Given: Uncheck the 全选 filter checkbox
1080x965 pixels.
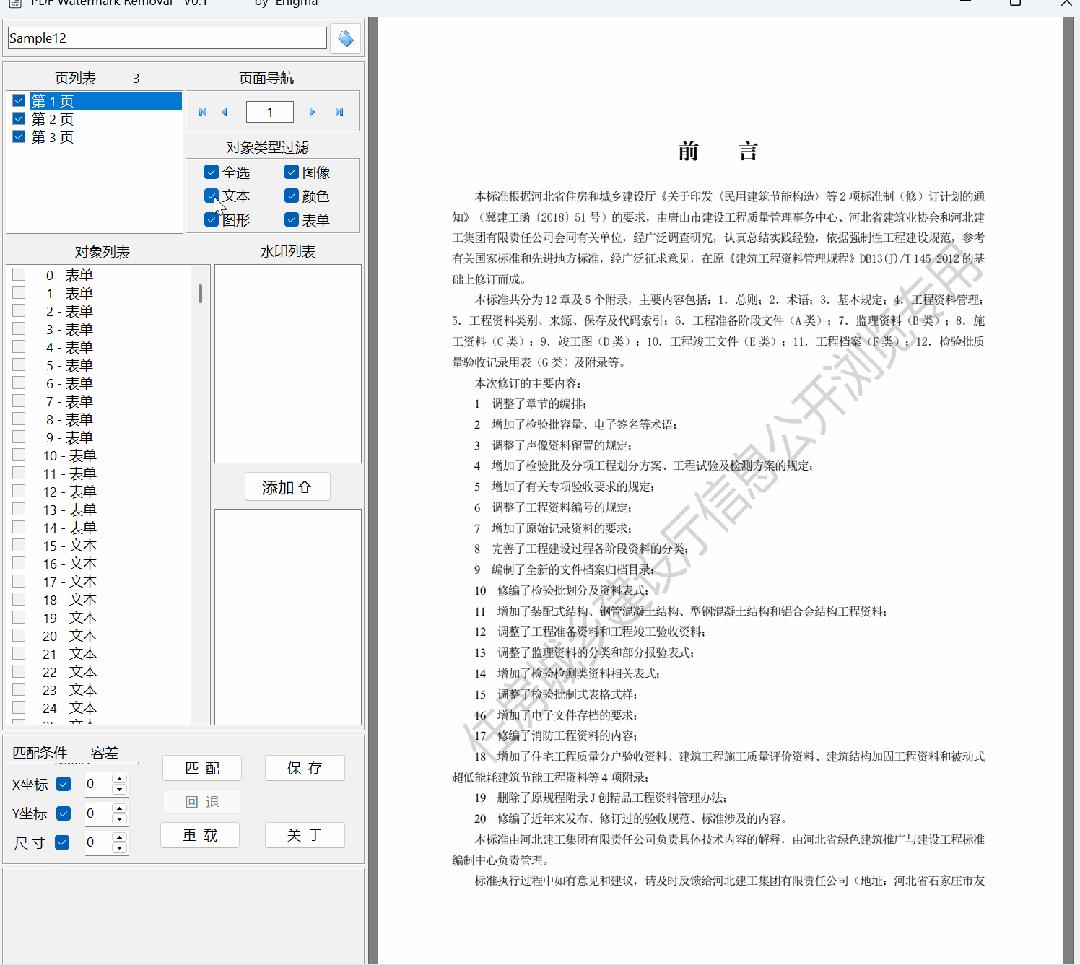Looking at the screenshot, I should [x=211, y=172].
